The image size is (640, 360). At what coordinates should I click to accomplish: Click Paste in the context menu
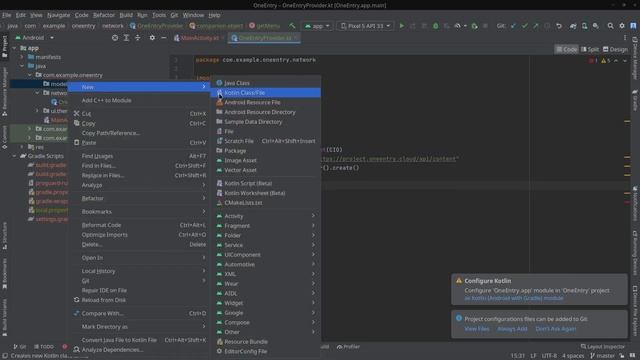pyautogui.click(x=139, y=142)
